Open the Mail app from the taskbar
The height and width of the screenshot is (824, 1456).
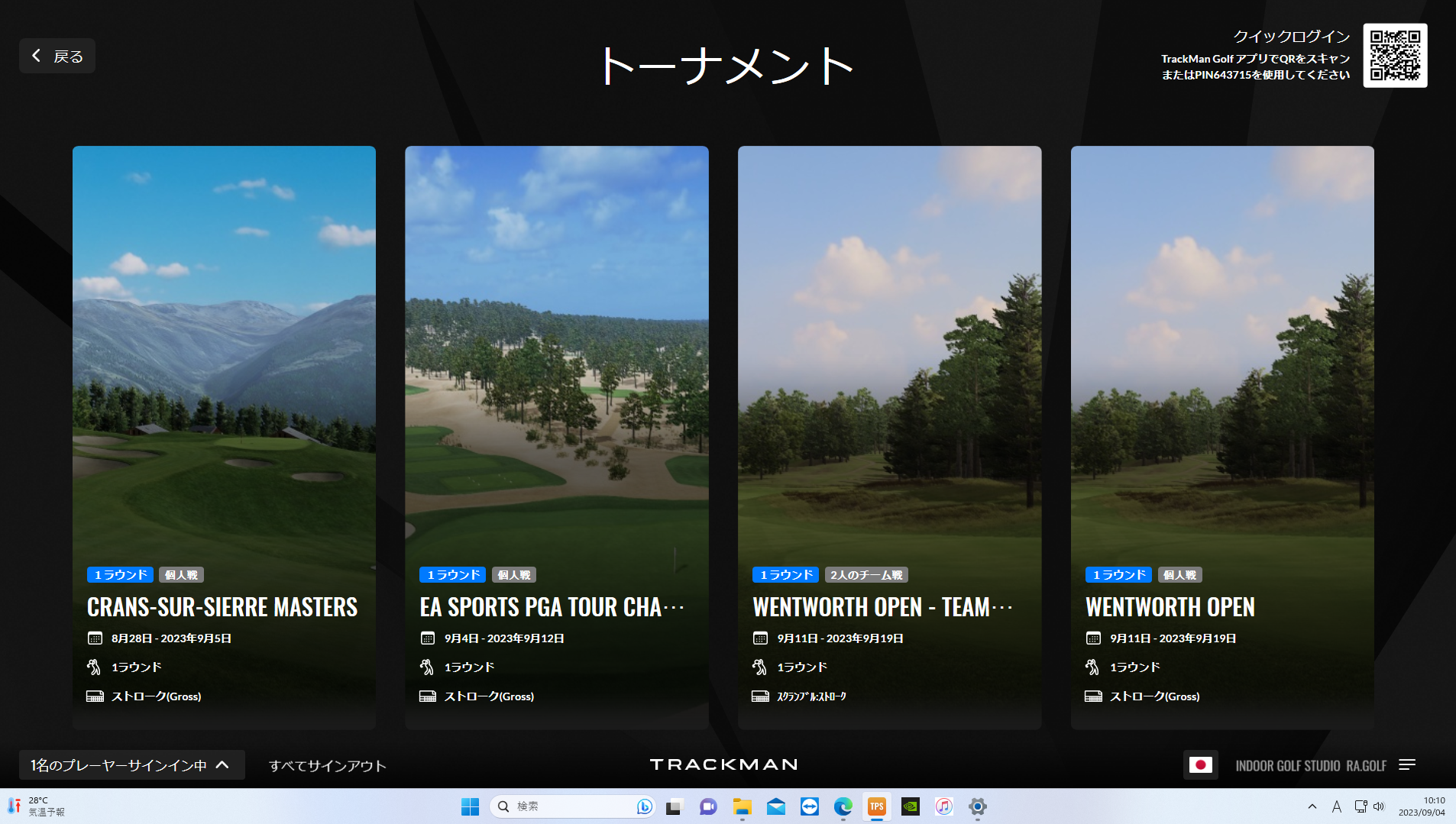776,806
